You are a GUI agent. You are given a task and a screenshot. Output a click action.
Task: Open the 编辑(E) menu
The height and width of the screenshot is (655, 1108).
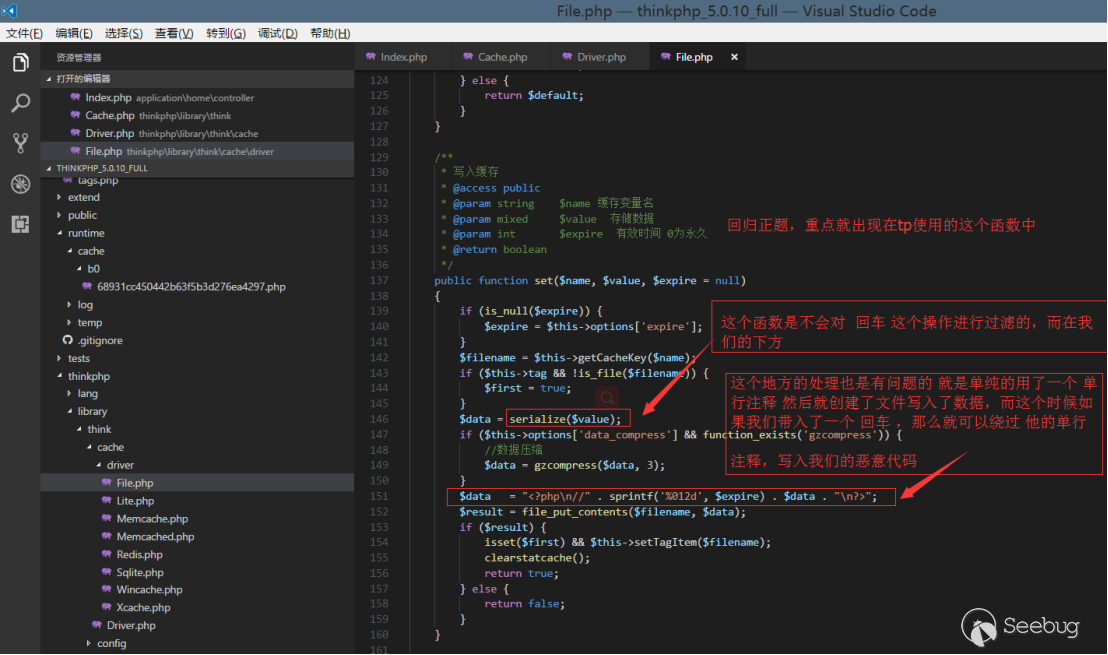coord(74,33)
